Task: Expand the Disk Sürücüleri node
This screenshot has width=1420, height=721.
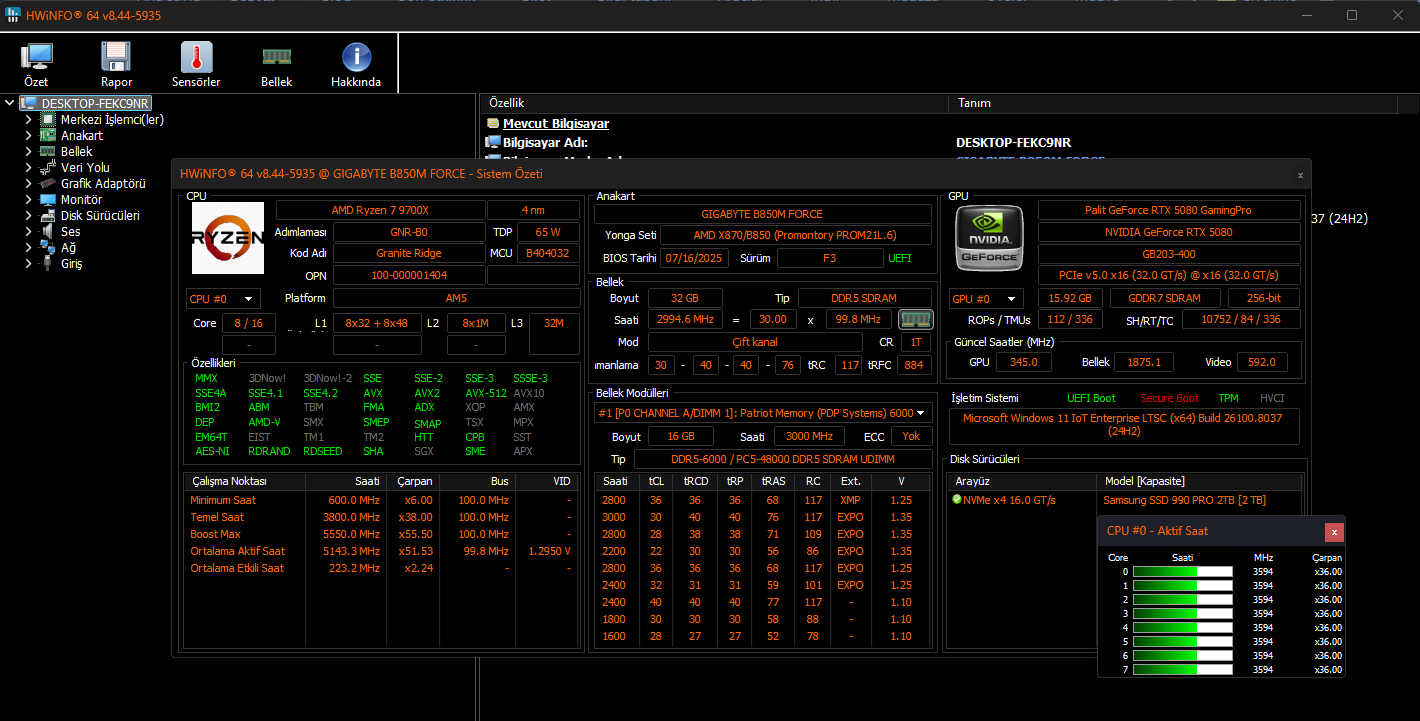Action: tap(28, 215)
